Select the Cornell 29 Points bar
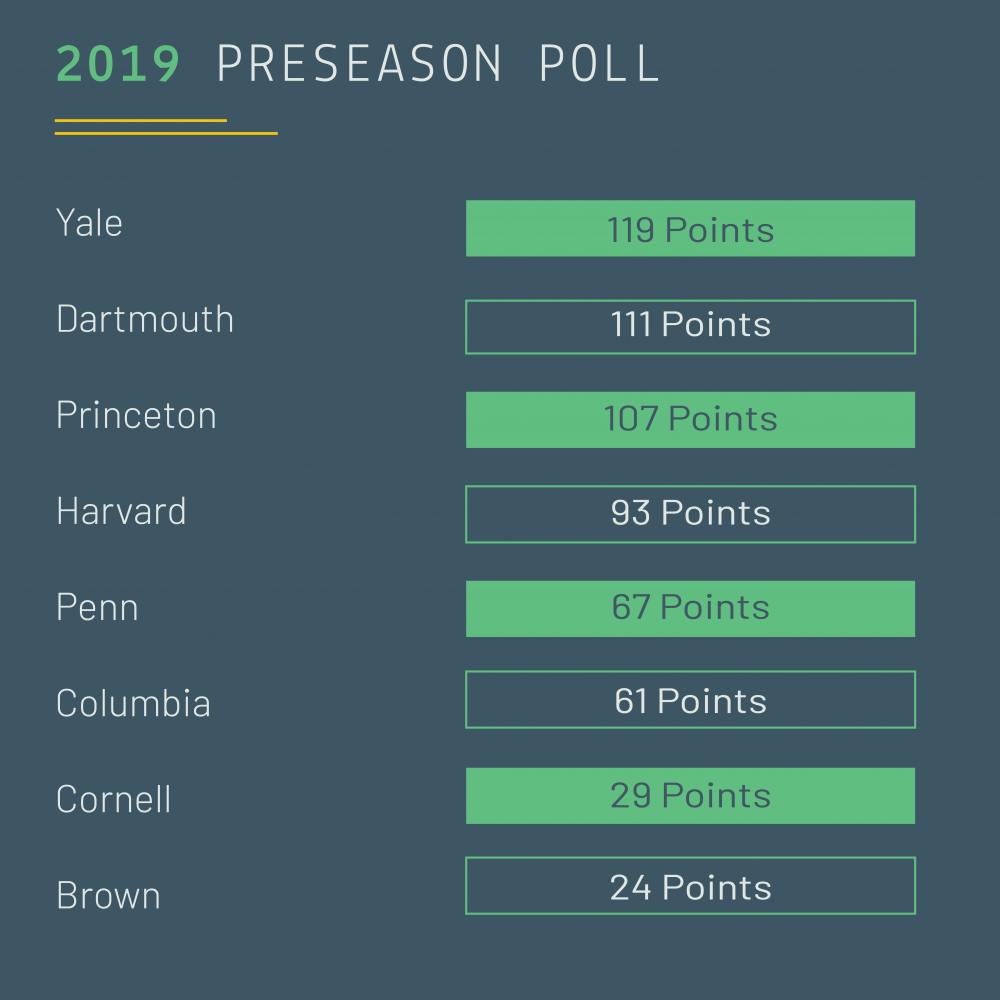 [690, 796]
